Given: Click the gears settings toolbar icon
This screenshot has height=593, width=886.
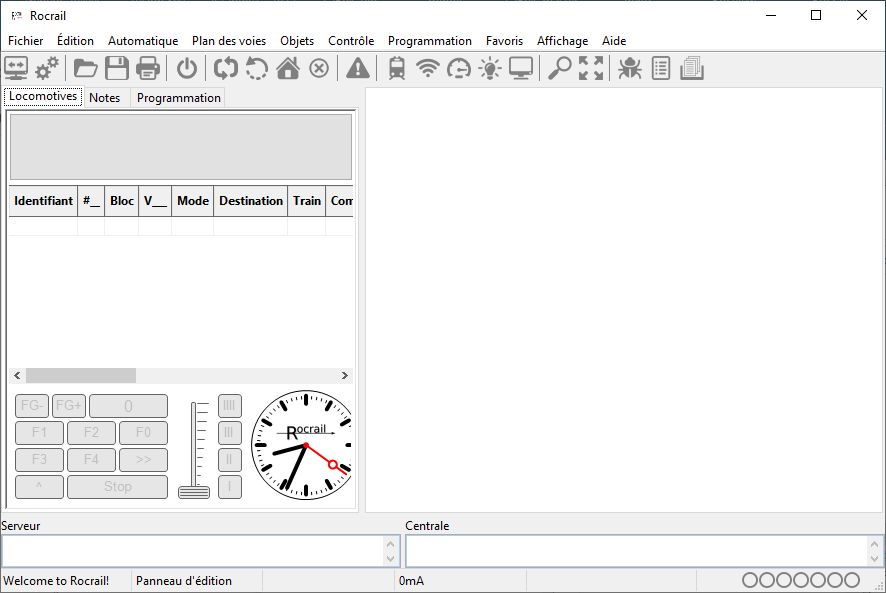Looking at the screenshot, I should [47, 69].
